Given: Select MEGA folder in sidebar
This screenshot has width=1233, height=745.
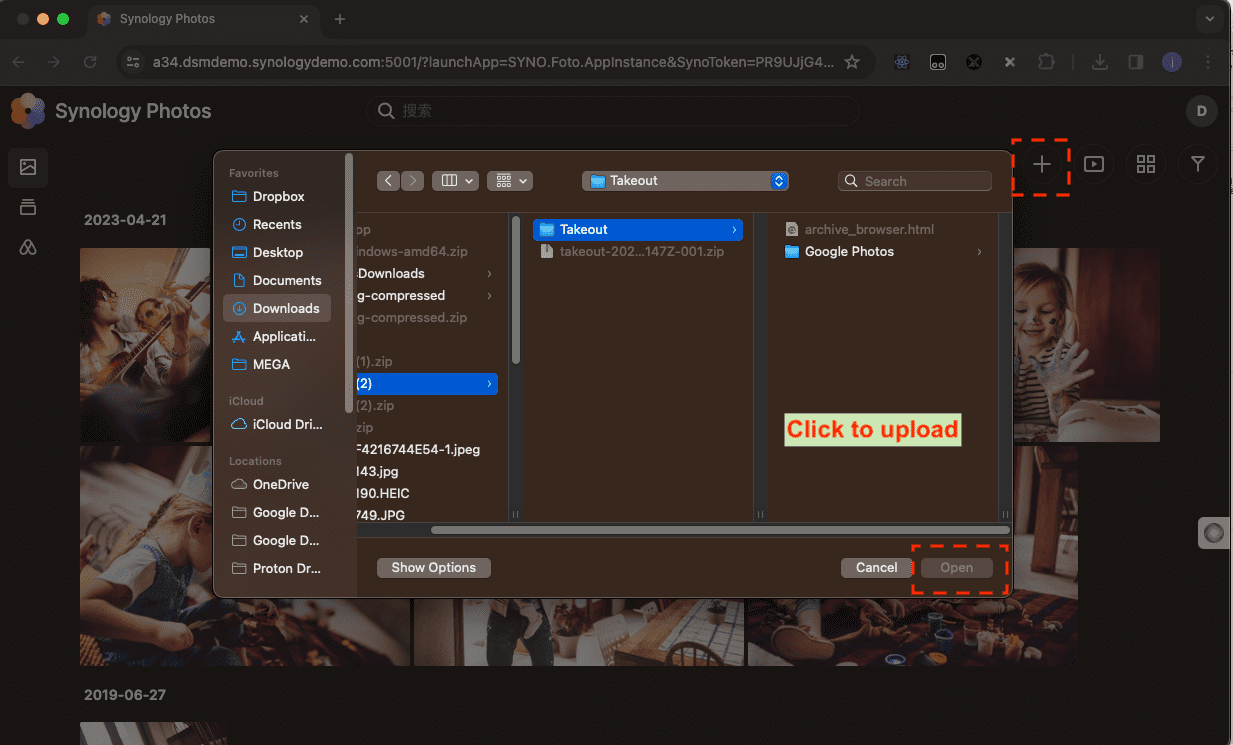Looking at the screenshot, I should pyautogui.click(x=277, y=365).
